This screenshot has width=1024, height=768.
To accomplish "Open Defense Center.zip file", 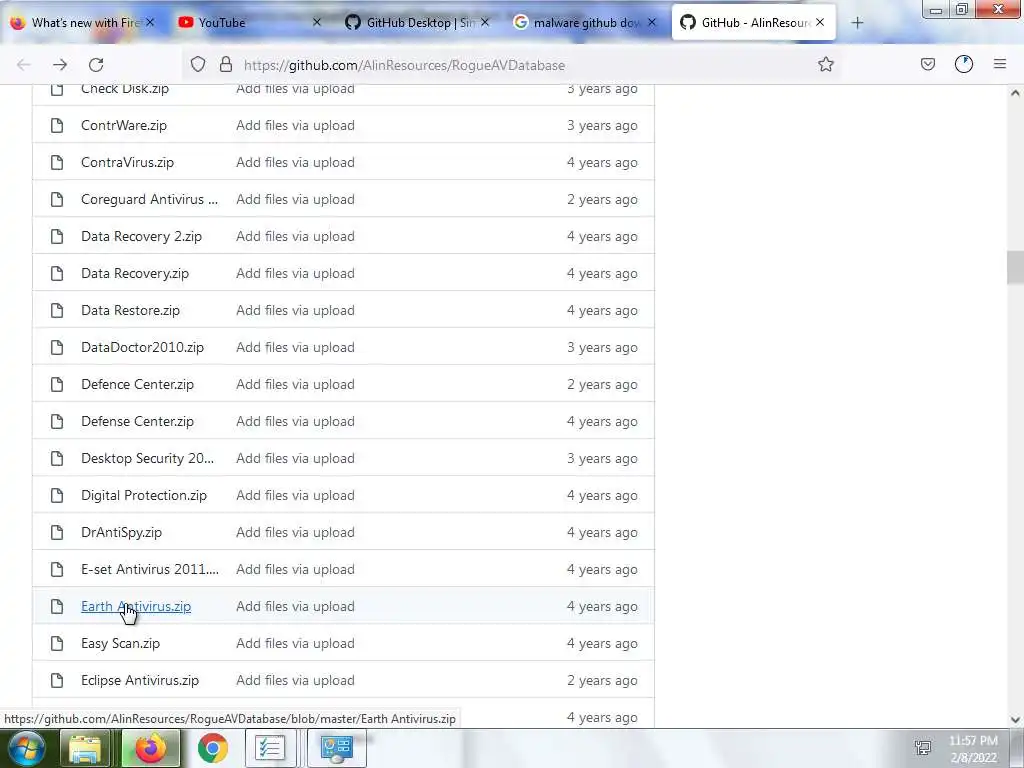I will tap(137, 422).
